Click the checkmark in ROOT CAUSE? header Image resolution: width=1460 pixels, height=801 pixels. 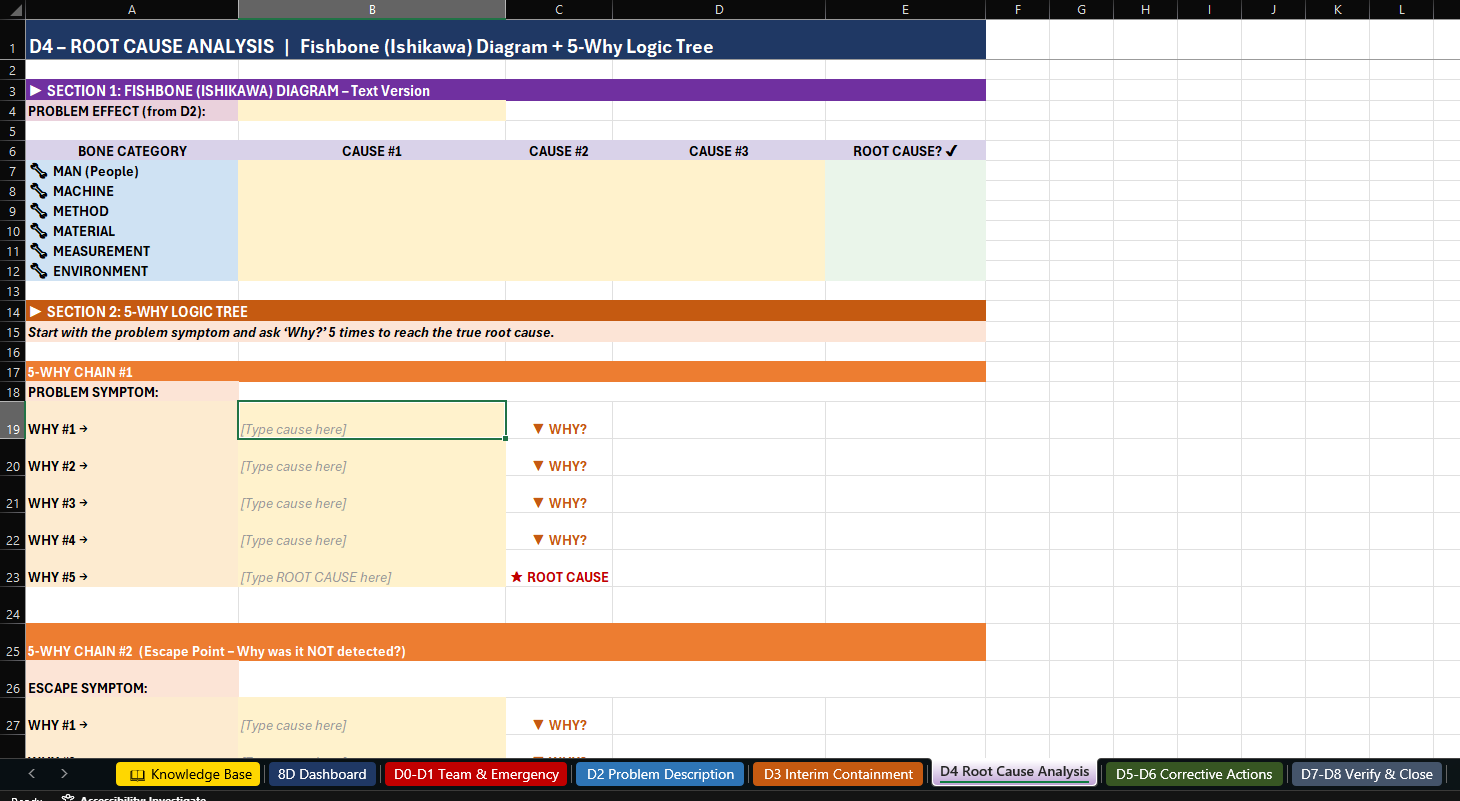click(949, 150)
